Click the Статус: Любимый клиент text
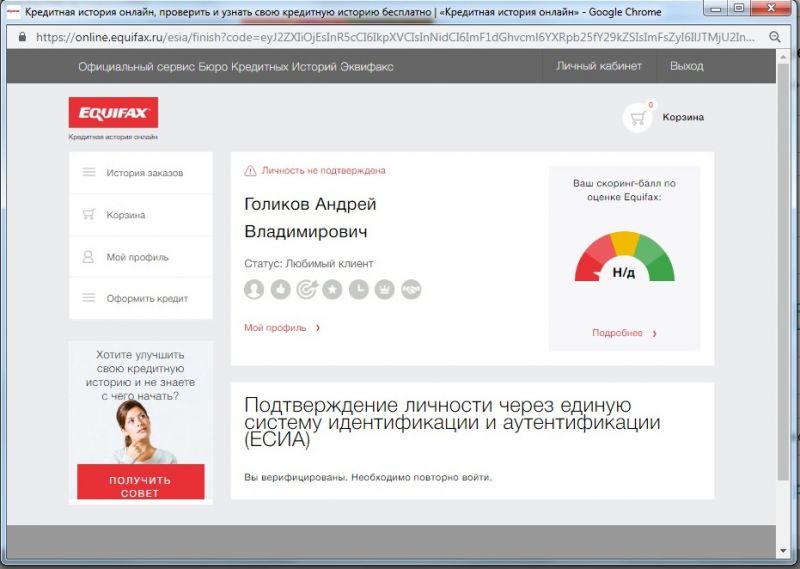Viewport: 800px width, 569px height. coord(309,263)
